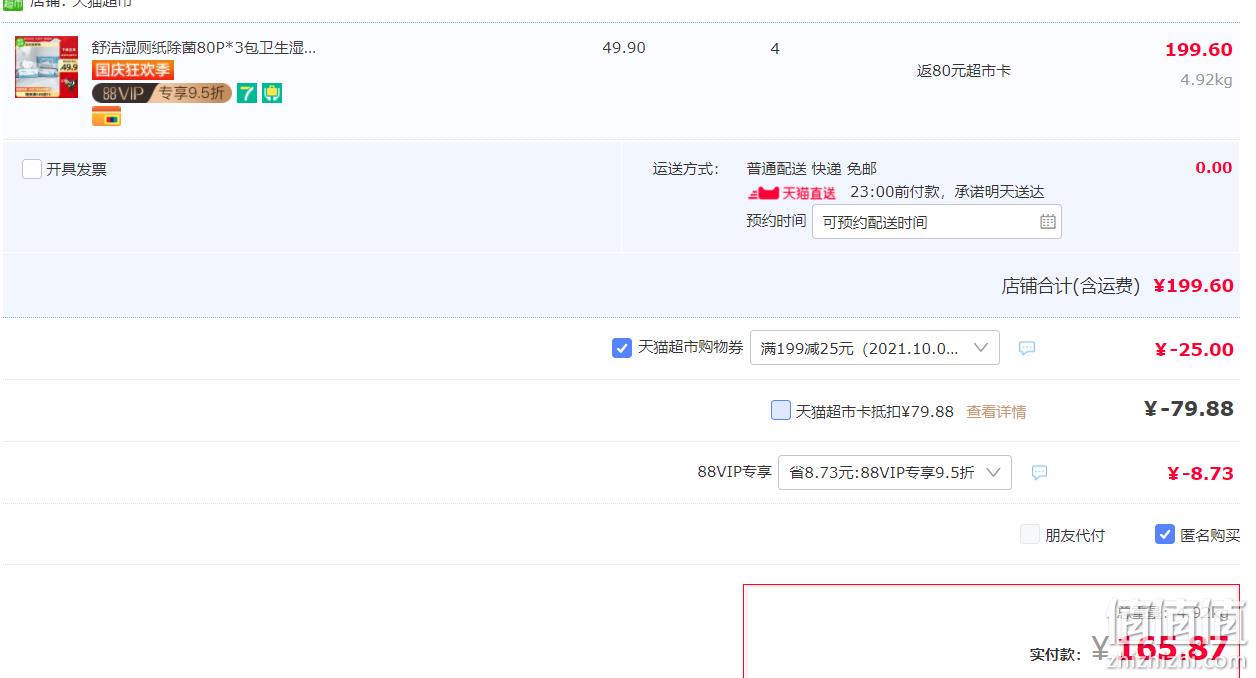Click the coupon discount ¥-25.00
The height and width of the screenshot is (678, 1256).
click(x=1194, y=349)
